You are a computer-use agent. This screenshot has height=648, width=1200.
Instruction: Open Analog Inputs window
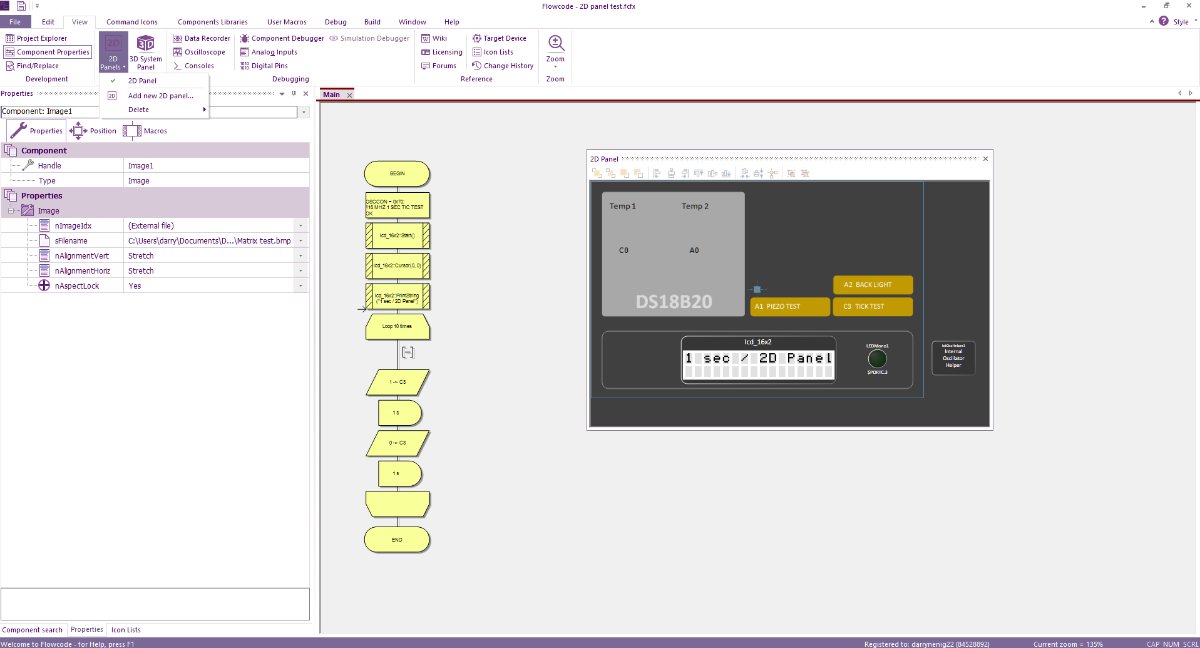coord(268,52)
